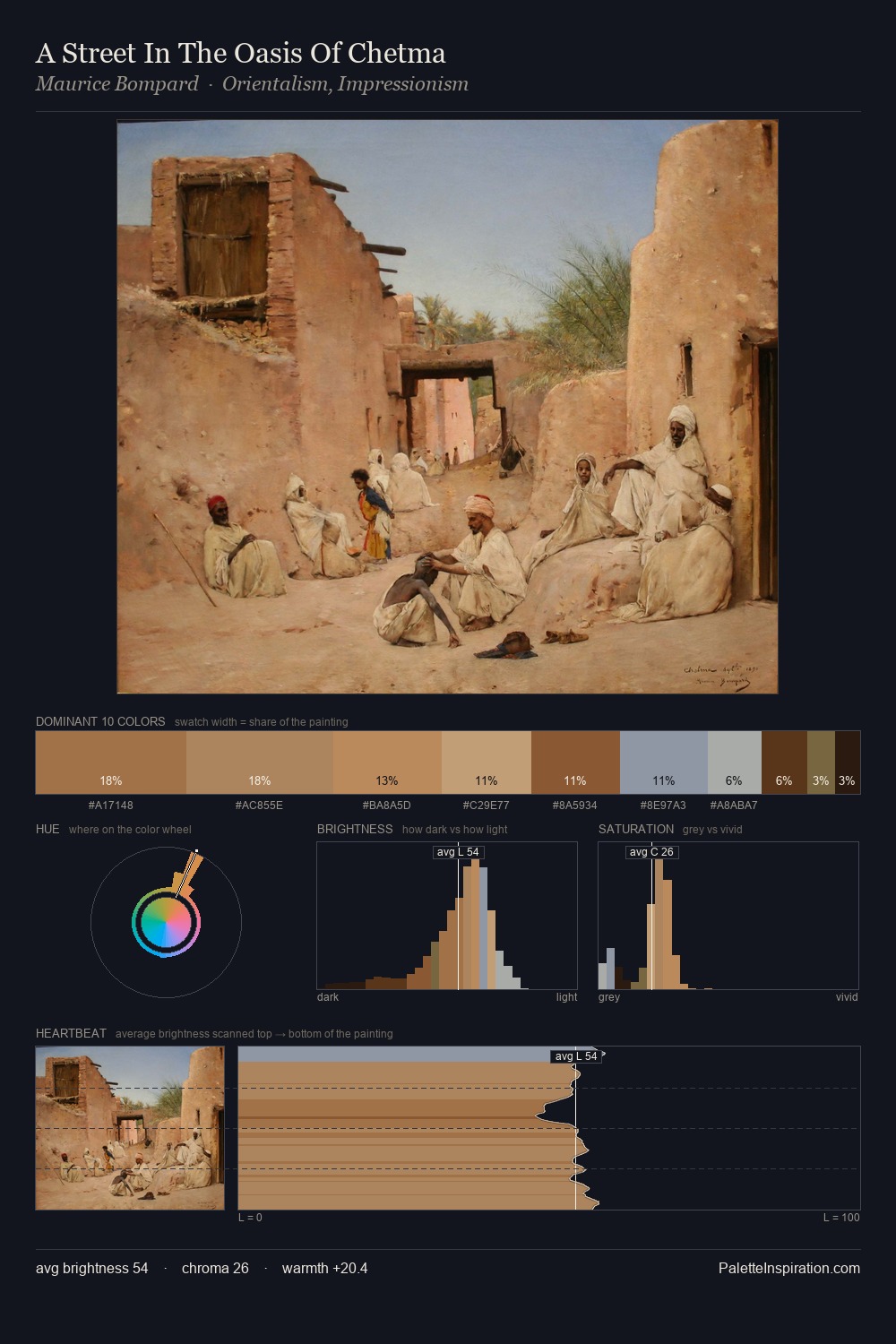Select the #C29E77 11% swatch
This screenshot has width=896, height=1344.
[487, 762]
